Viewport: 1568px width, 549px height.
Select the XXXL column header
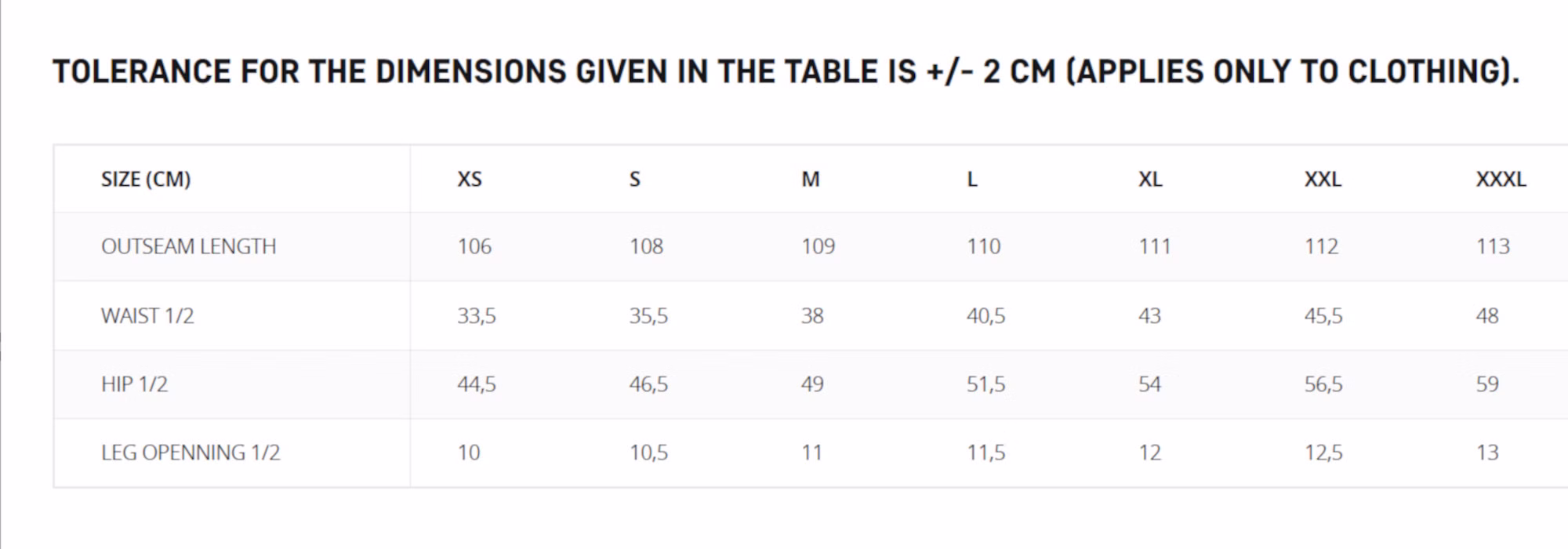point(1501,180)
